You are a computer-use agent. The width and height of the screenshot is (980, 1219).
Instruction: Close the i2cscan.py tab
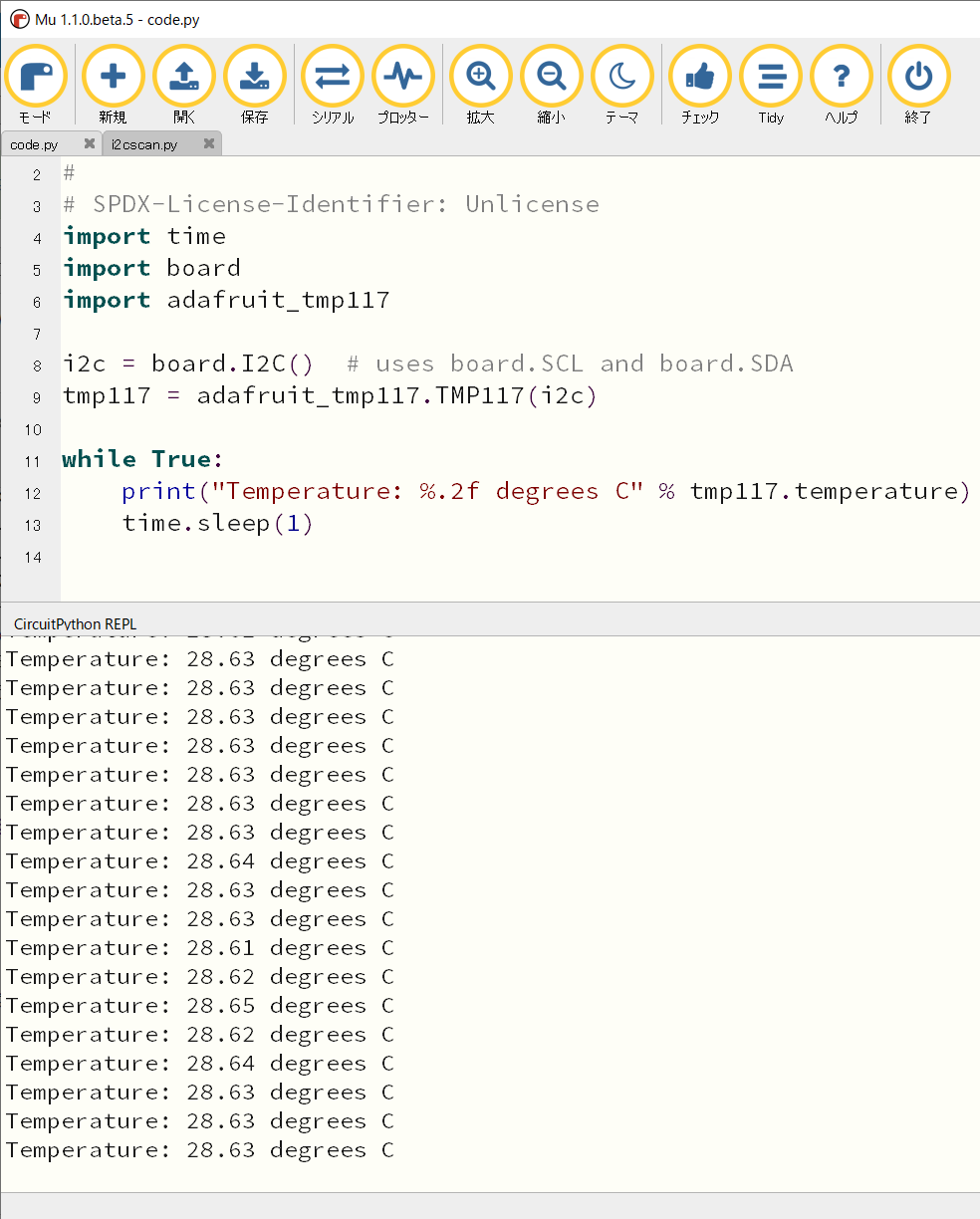point(209,143)
